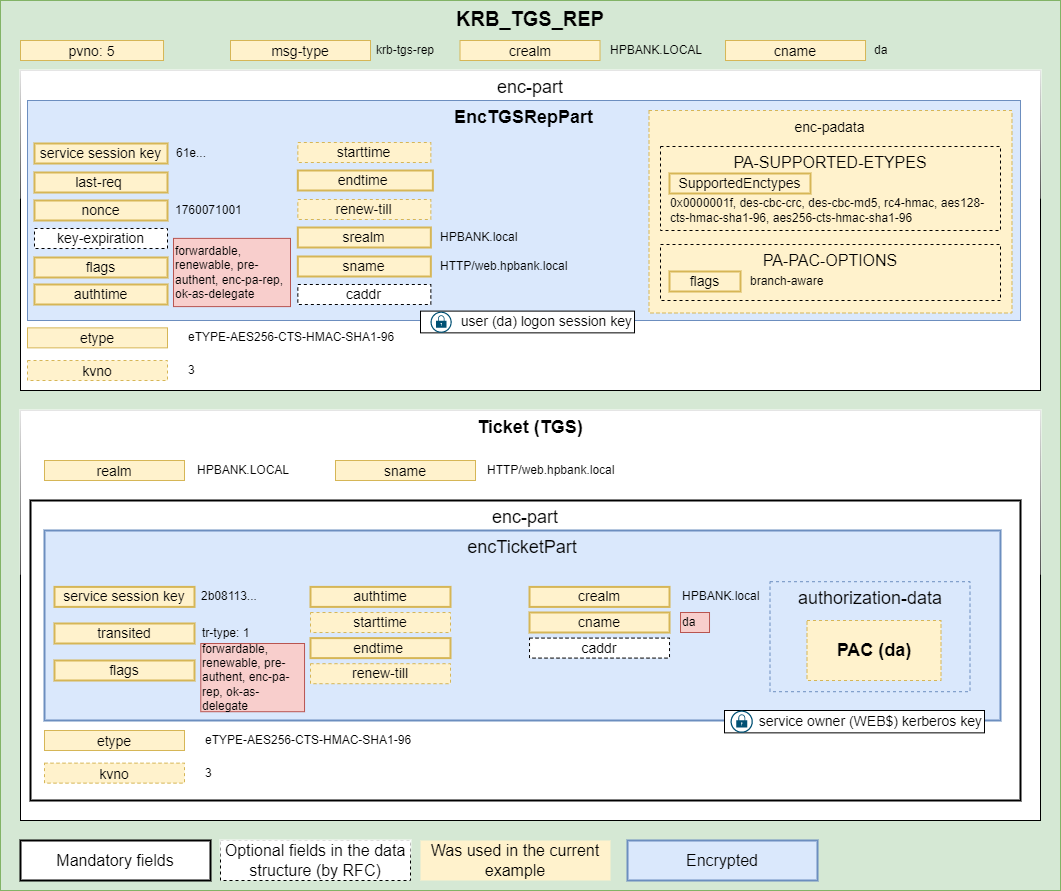Click the red highlighted cname value da
This screenshot has height=891, width=1061.
694,622
